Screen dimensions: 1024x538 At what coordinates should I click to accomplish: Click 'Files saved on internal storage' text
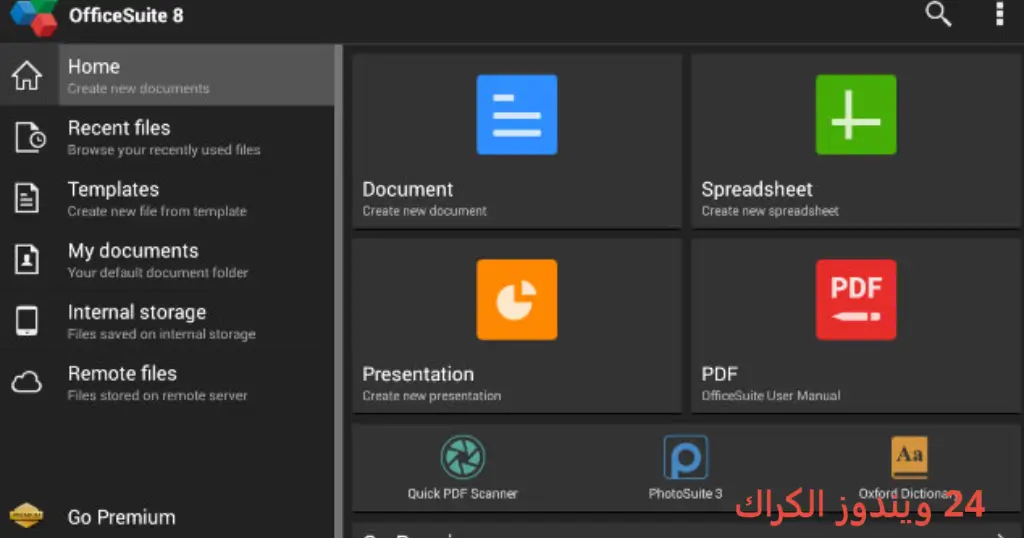(x=161, y=334)
